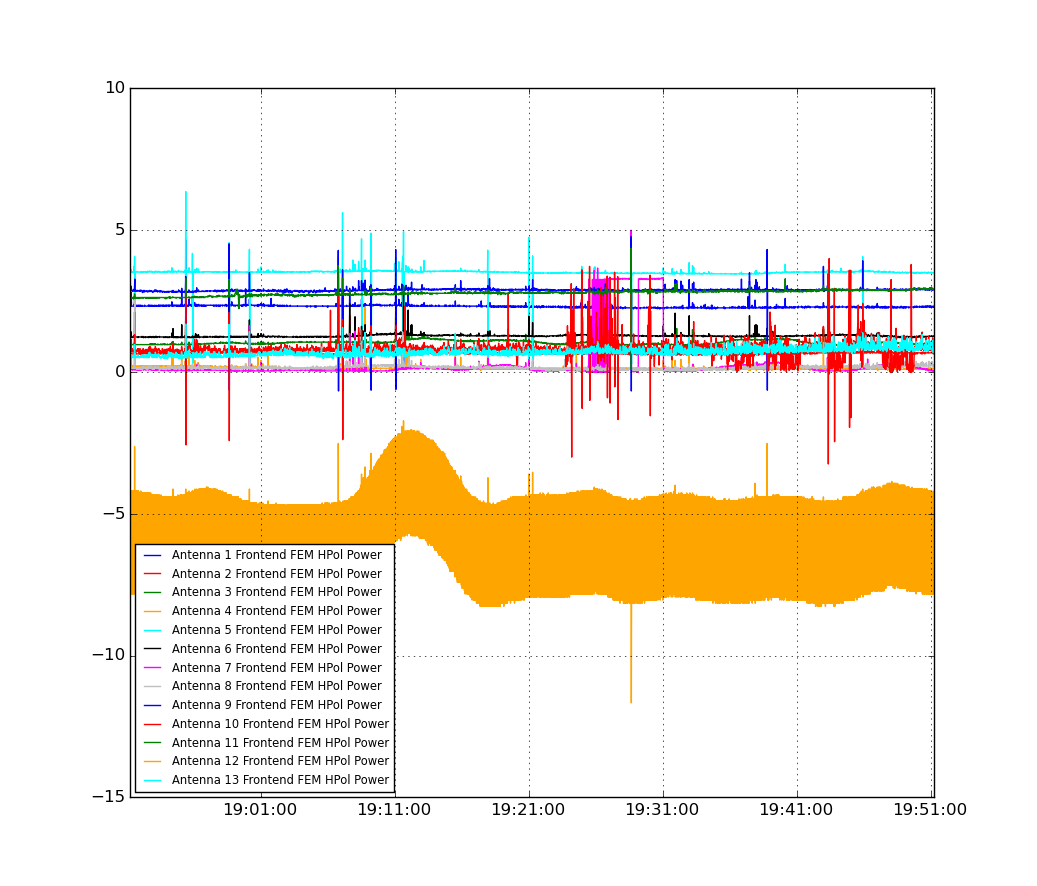The image size is (1037, 886).
Task: Click the Antenna 10 Frontend FEM HPol Power entry
Action: click(x=267, y=724)
